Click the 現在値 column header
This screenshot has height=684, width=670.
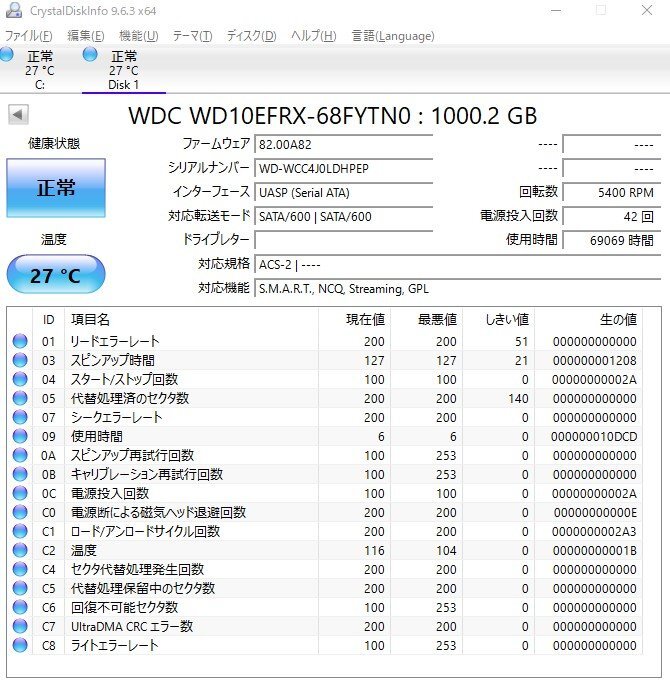click(x=354, y=320)
